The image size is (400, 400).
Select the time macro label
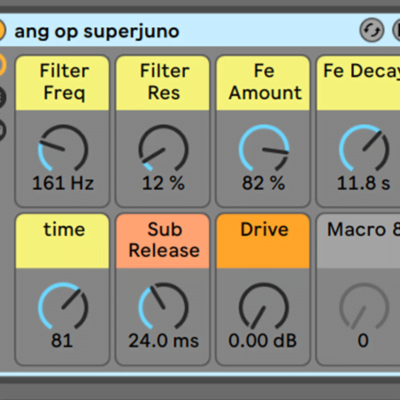tap(62, 241)
